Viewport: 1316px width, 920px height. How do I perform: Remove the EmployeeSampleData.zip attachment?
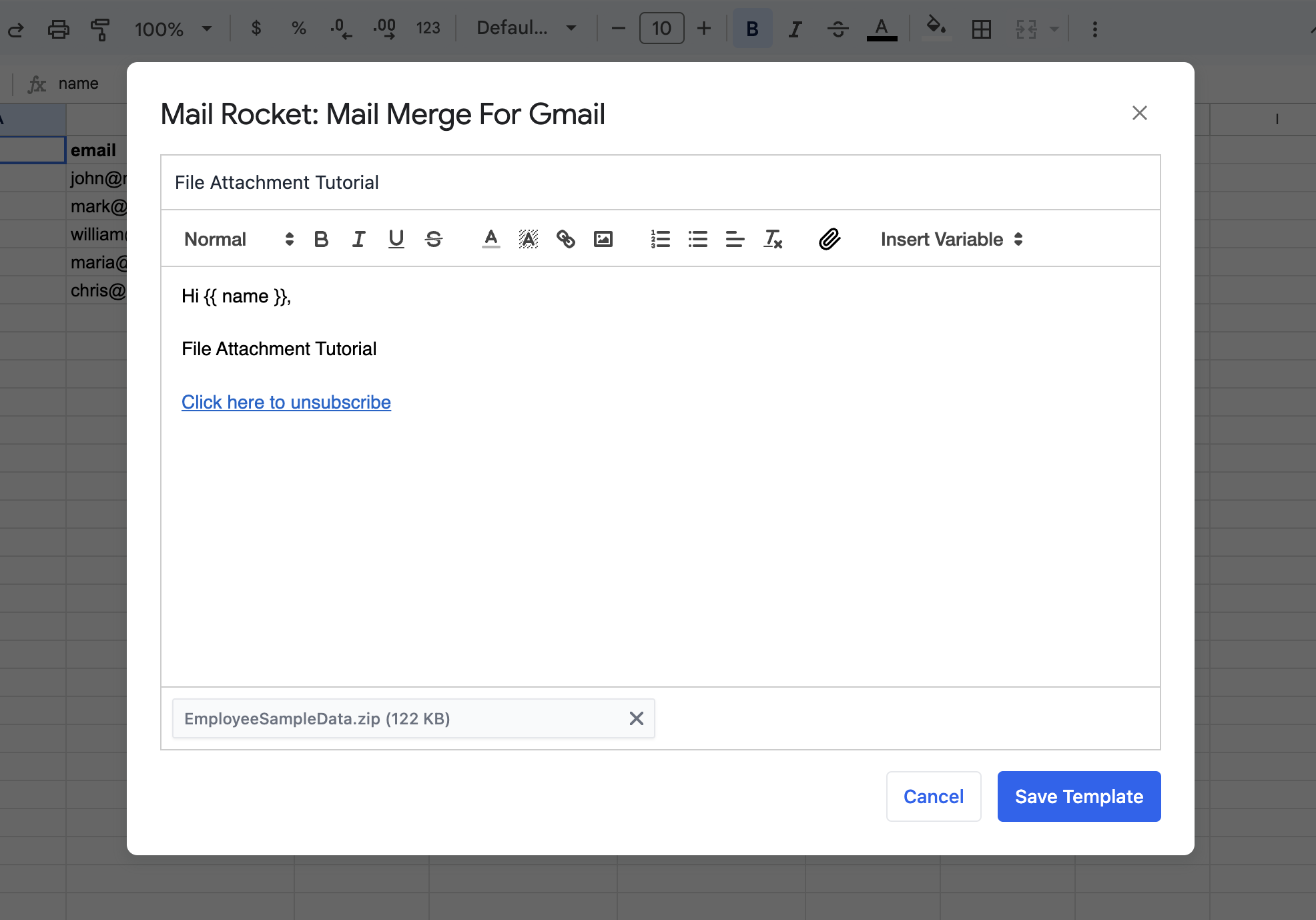point(637,718)
